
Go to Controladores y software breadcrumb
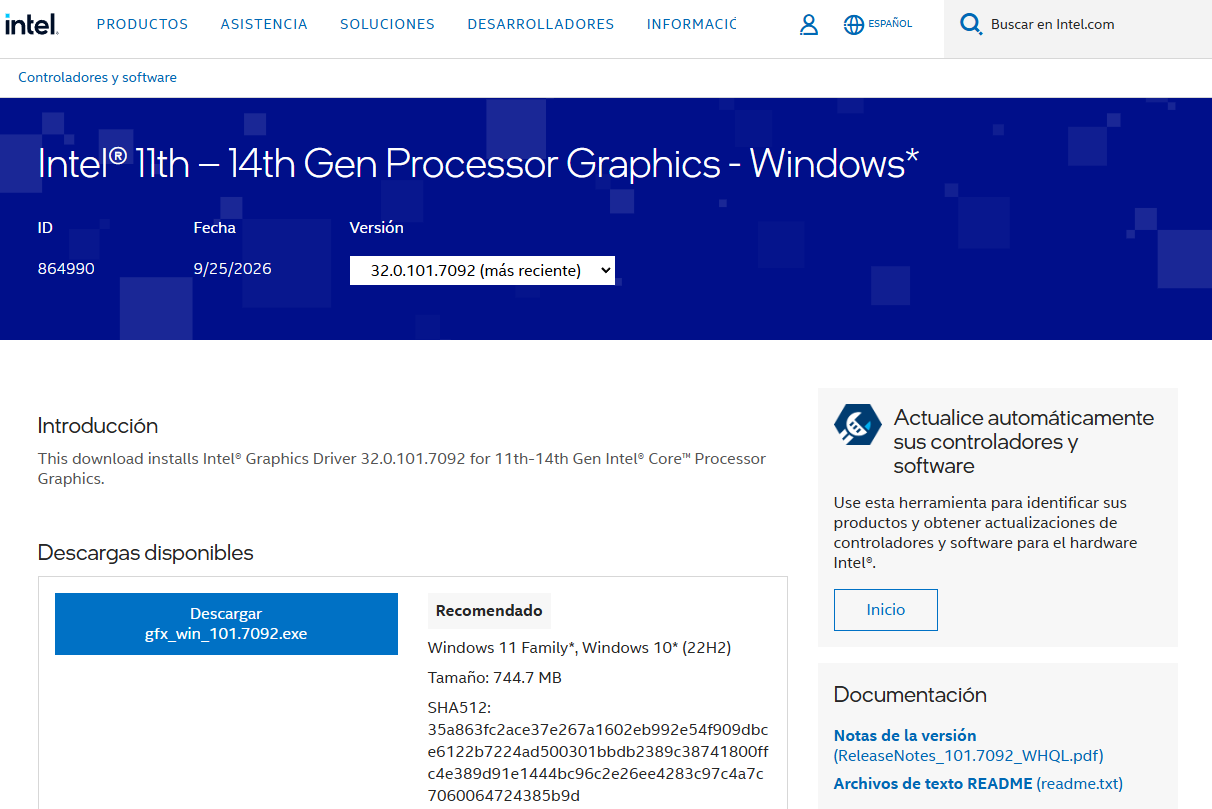(97, 77)
